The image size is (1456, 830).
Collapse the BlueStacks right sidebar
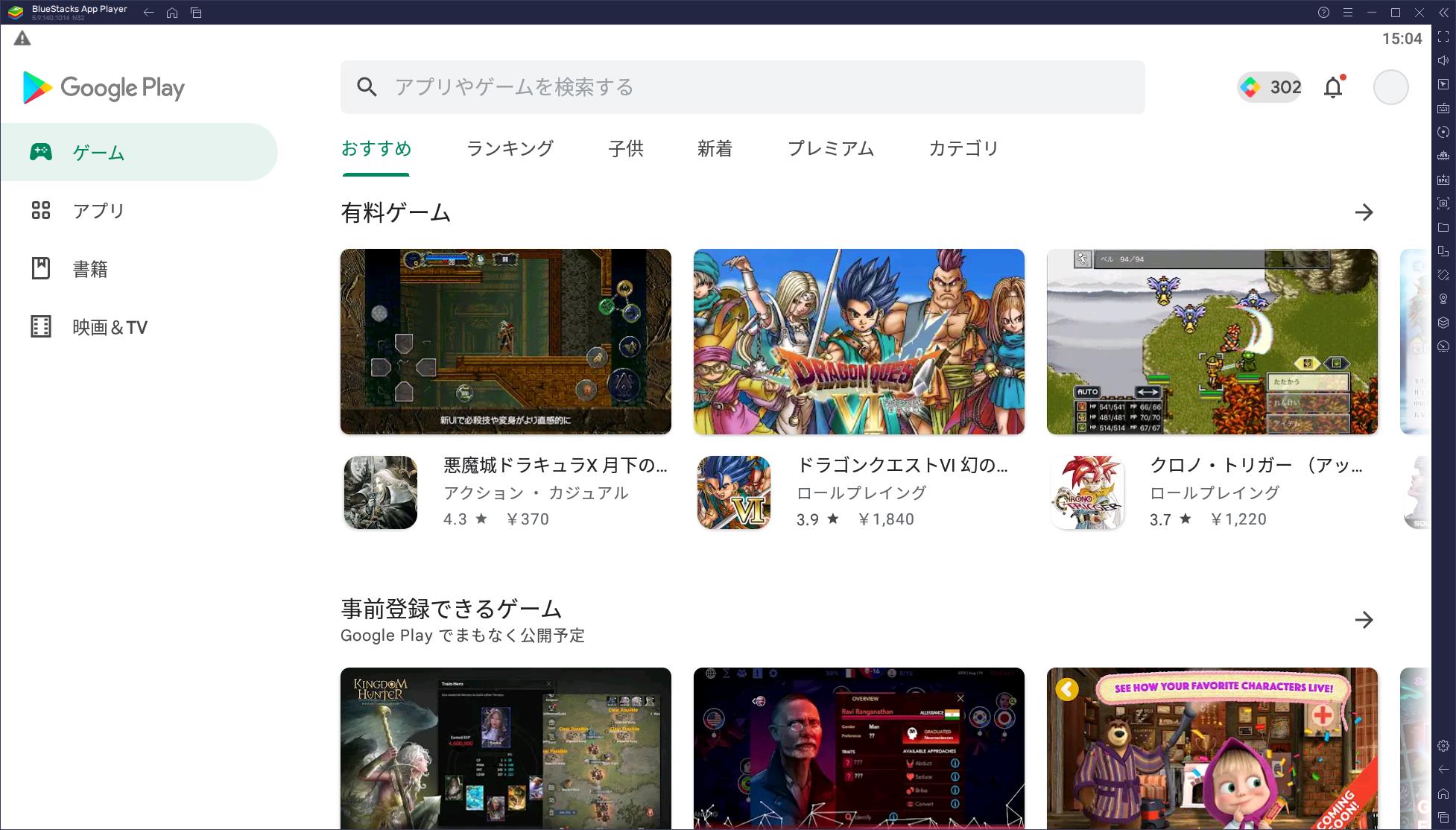(x=1443, y=13)
